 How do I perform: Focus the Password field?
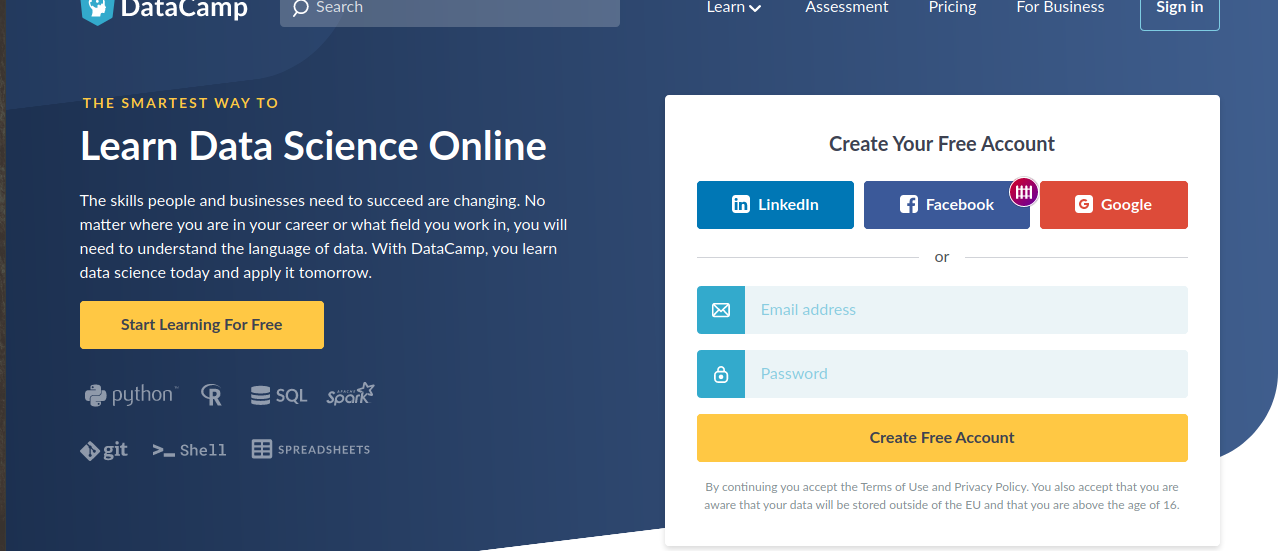966,374
